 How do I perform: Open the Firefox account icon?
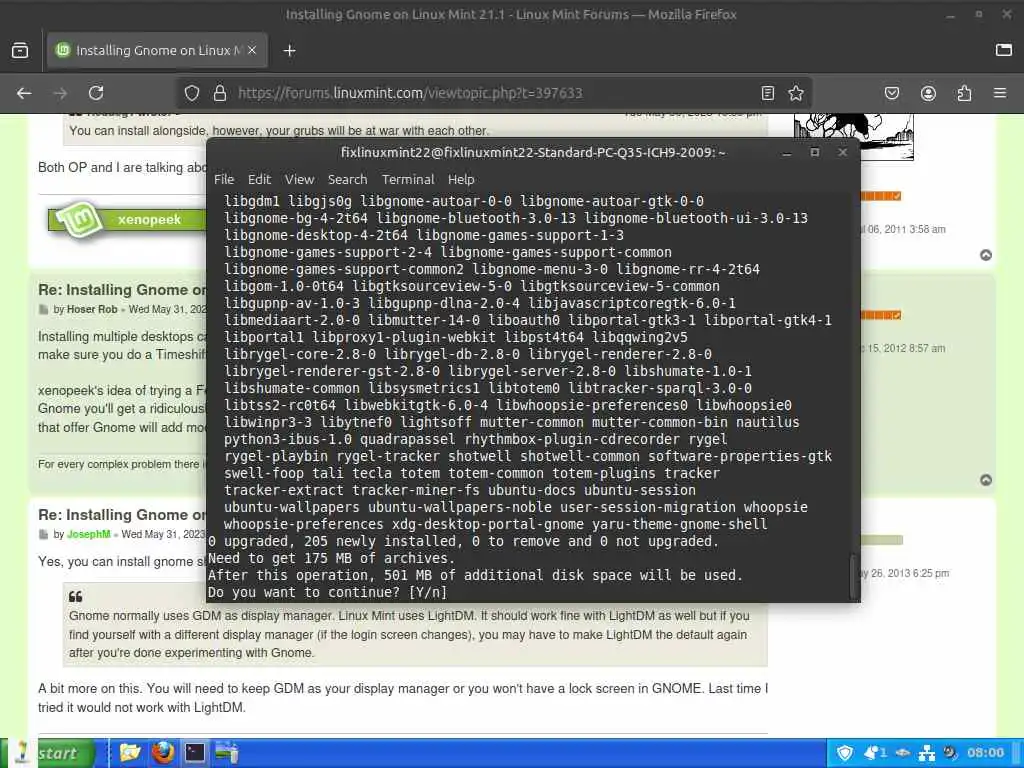click(x=928, y=93)
